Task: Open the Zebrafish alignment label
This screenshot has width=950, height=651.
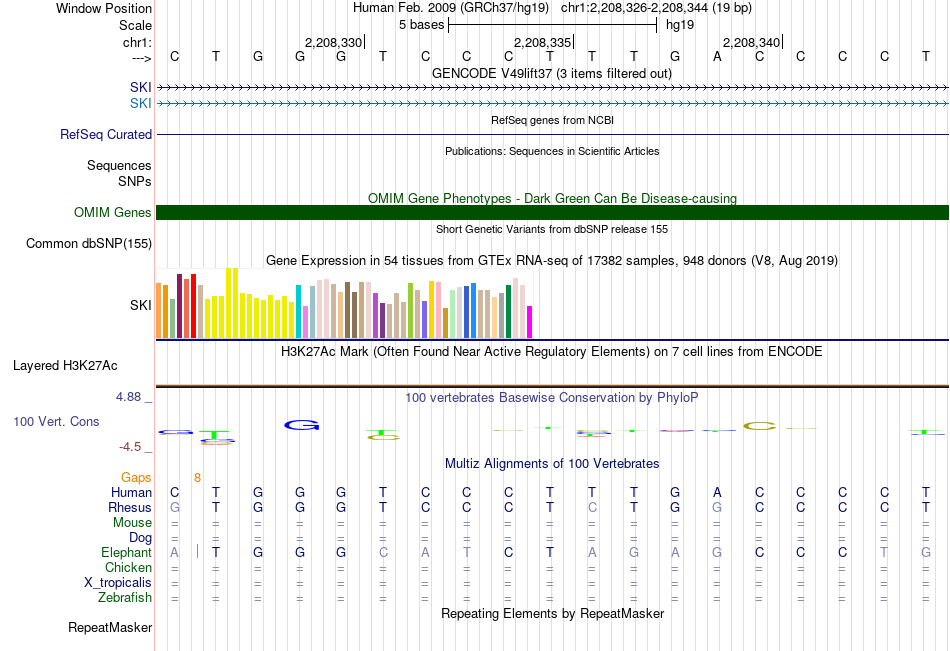Action: (x=125, y=597)
